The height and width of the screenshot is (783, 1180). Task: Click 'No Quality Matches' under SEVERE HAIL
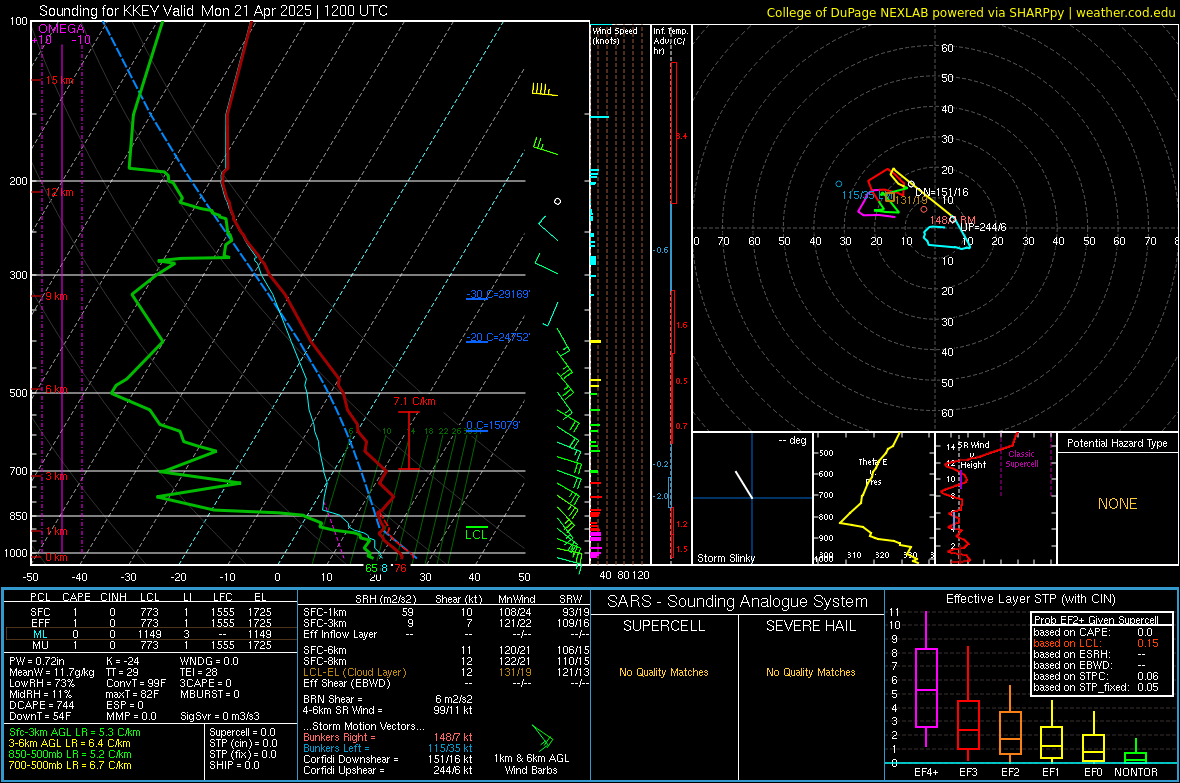pyautogui.click(x=810, y=672)
